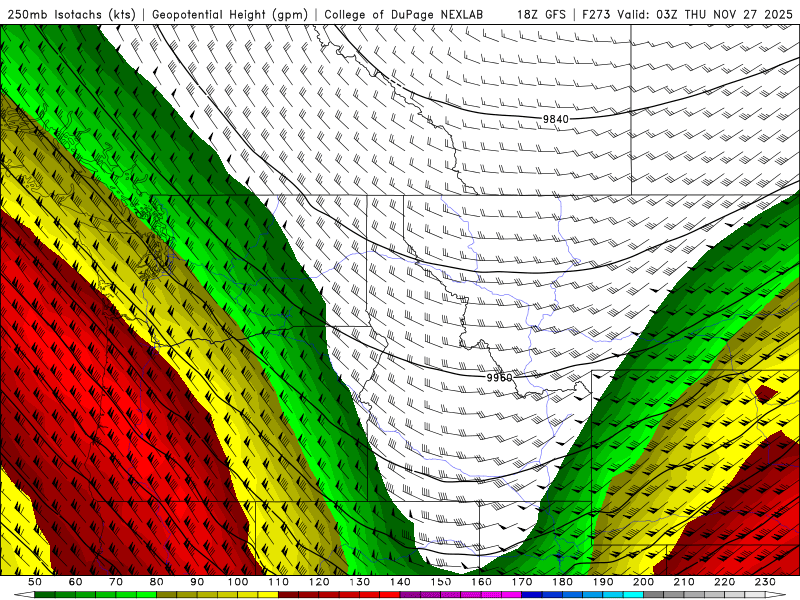The height and width of the screenshot is (600, 800).
Task: Select the 80 knot legend label
Action: point(156,582)
